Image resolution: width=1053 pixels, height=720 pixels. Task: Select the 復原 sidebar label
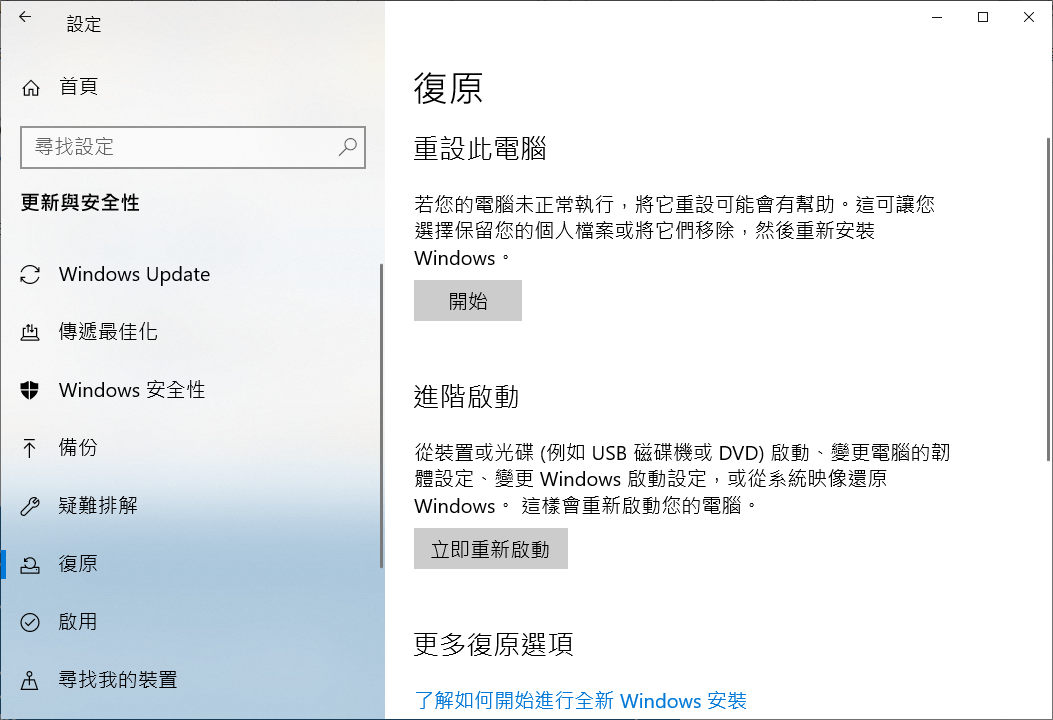78,564
